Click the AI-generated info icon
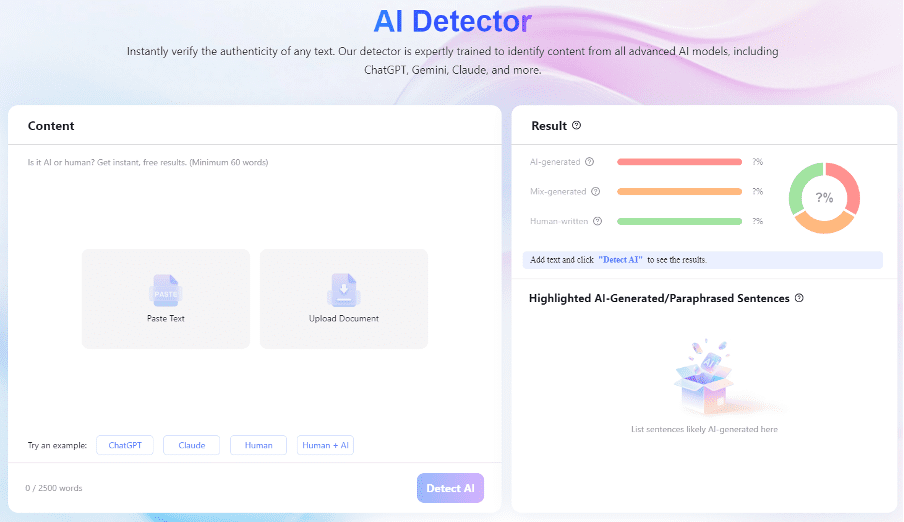904x522 pixels. (590, 162)
